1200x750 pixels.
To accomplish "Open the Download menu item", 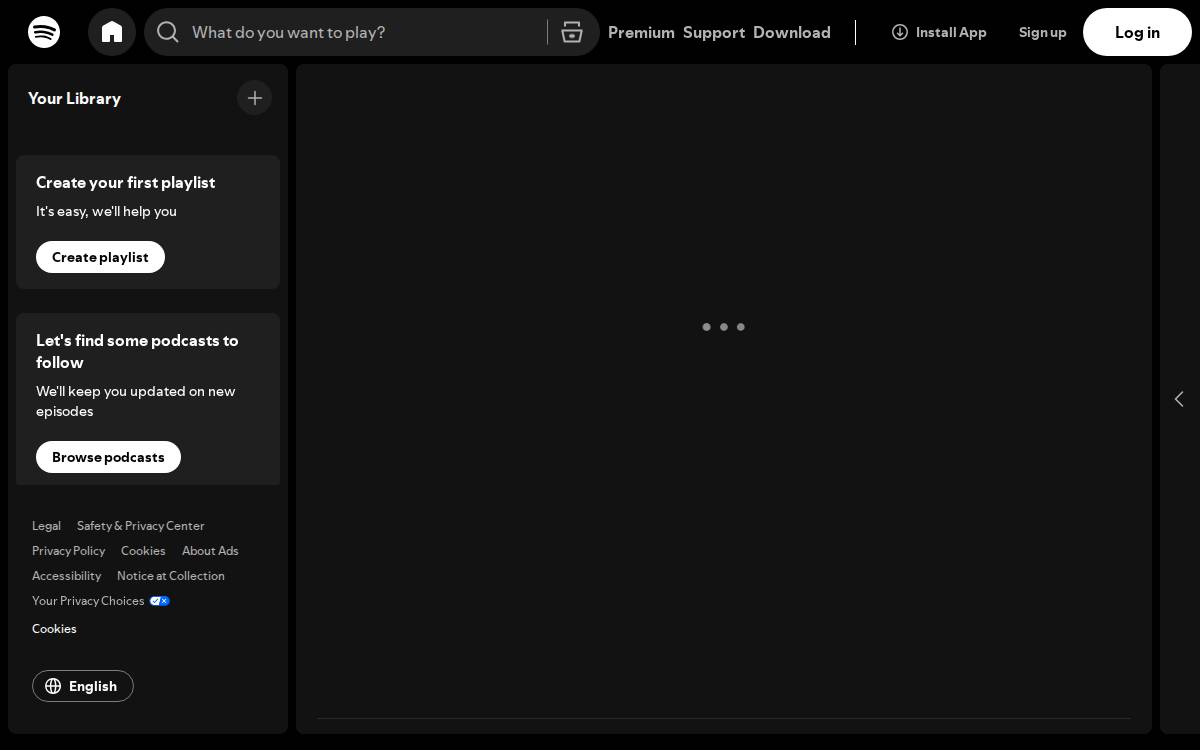I will coord(792,32).
